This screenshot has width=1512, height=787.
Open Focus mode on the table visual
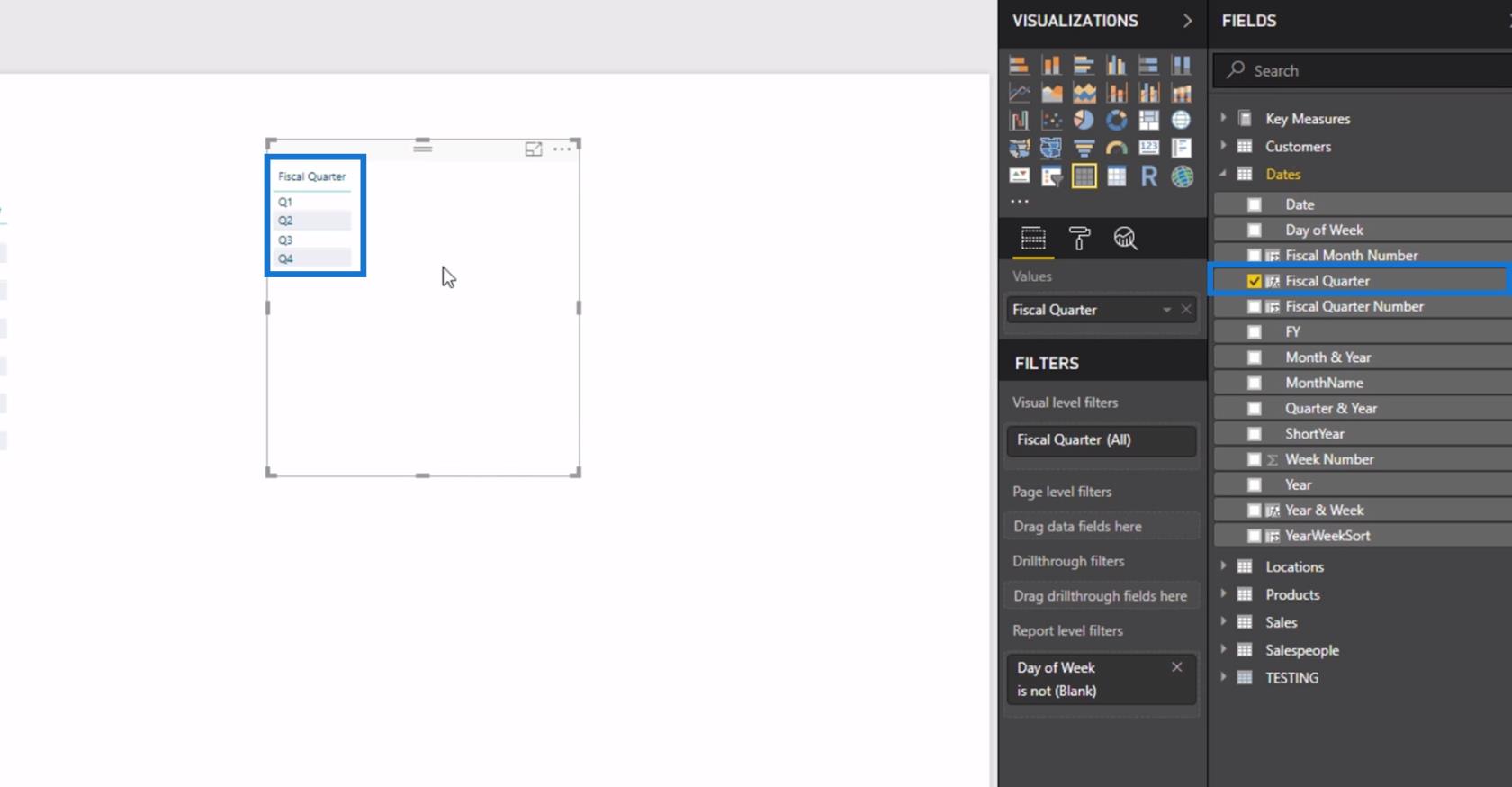click(x=534, y=149)
